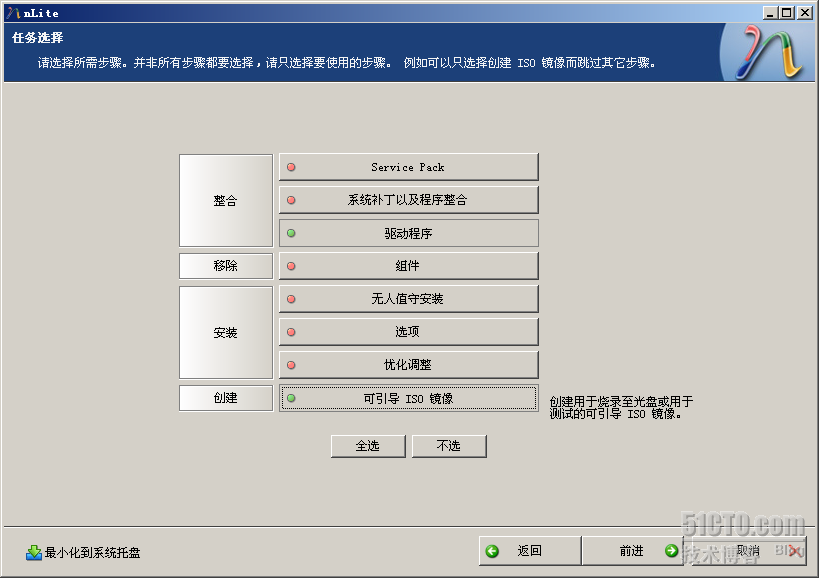Click the 整合 category label
The height and width of the screenshot is (578, 819).
point(226,200)
